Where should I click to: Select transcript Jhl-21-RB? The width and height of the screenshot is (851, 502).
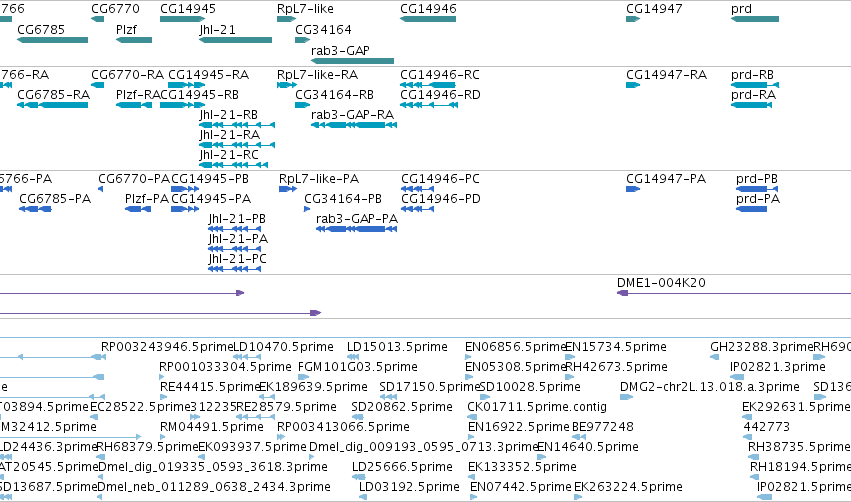point(228,115)
